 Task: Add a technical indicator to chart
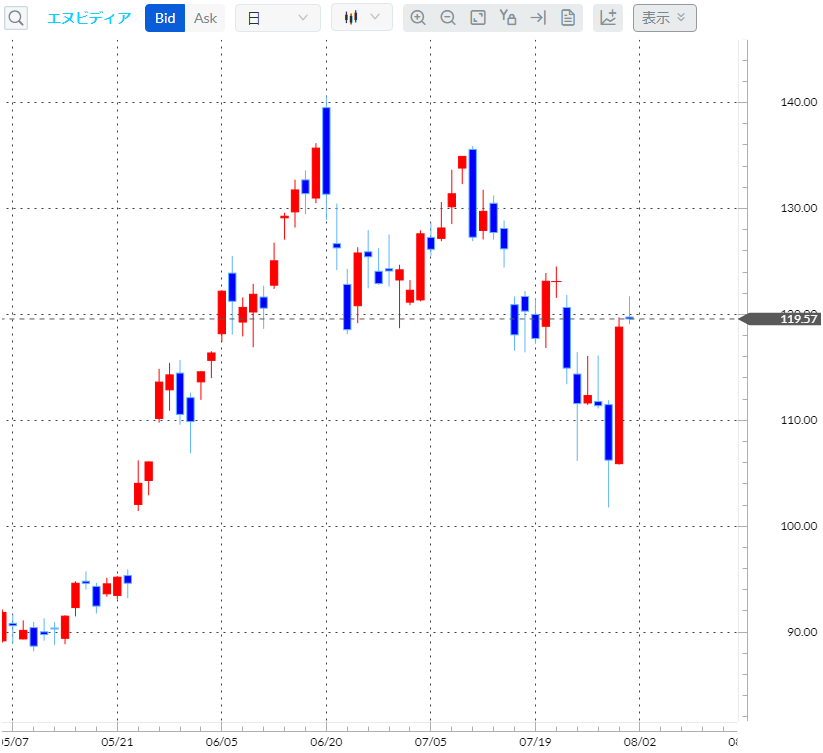608,18
